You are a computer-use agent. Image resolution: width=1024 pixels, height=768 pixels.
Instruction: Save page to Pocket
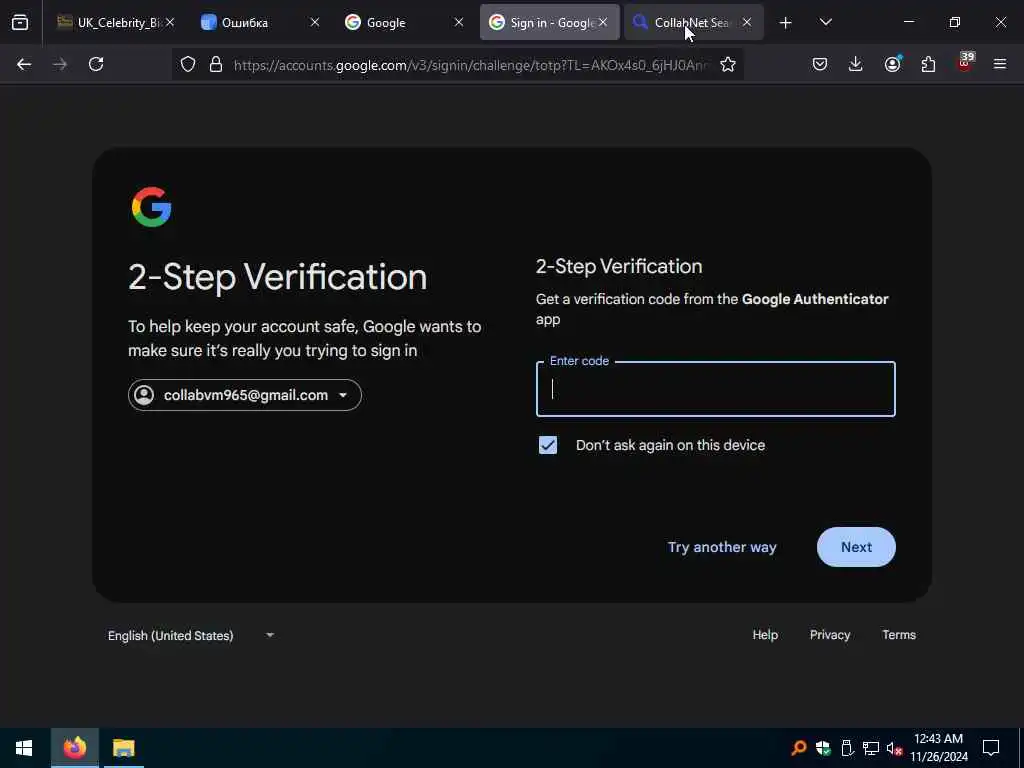click(x=820, y=64)
